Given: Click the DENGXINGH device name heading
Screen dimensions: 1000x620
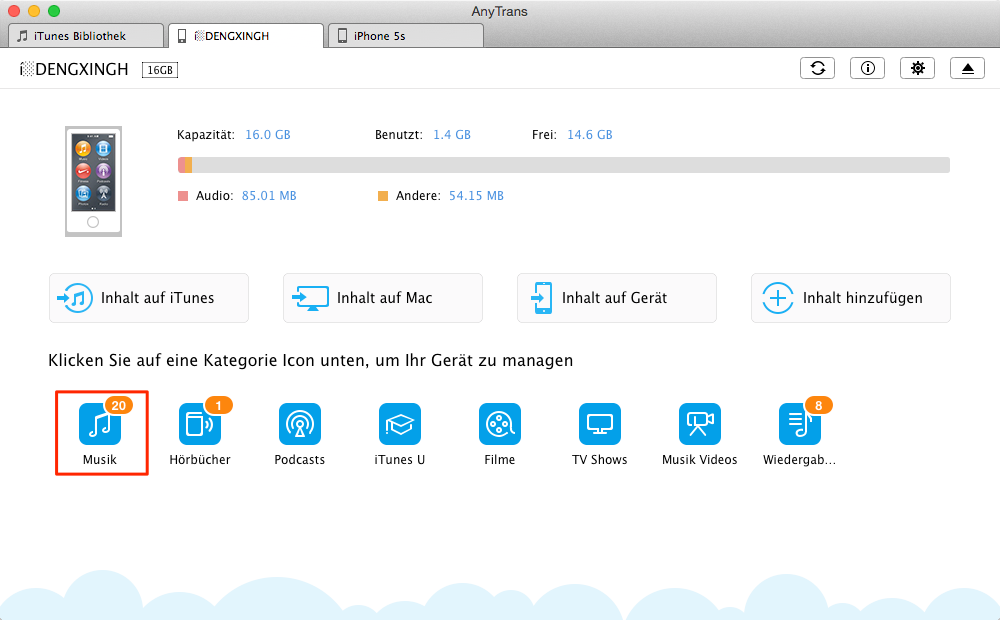Looking at the screenshot, I should point(75,69).
